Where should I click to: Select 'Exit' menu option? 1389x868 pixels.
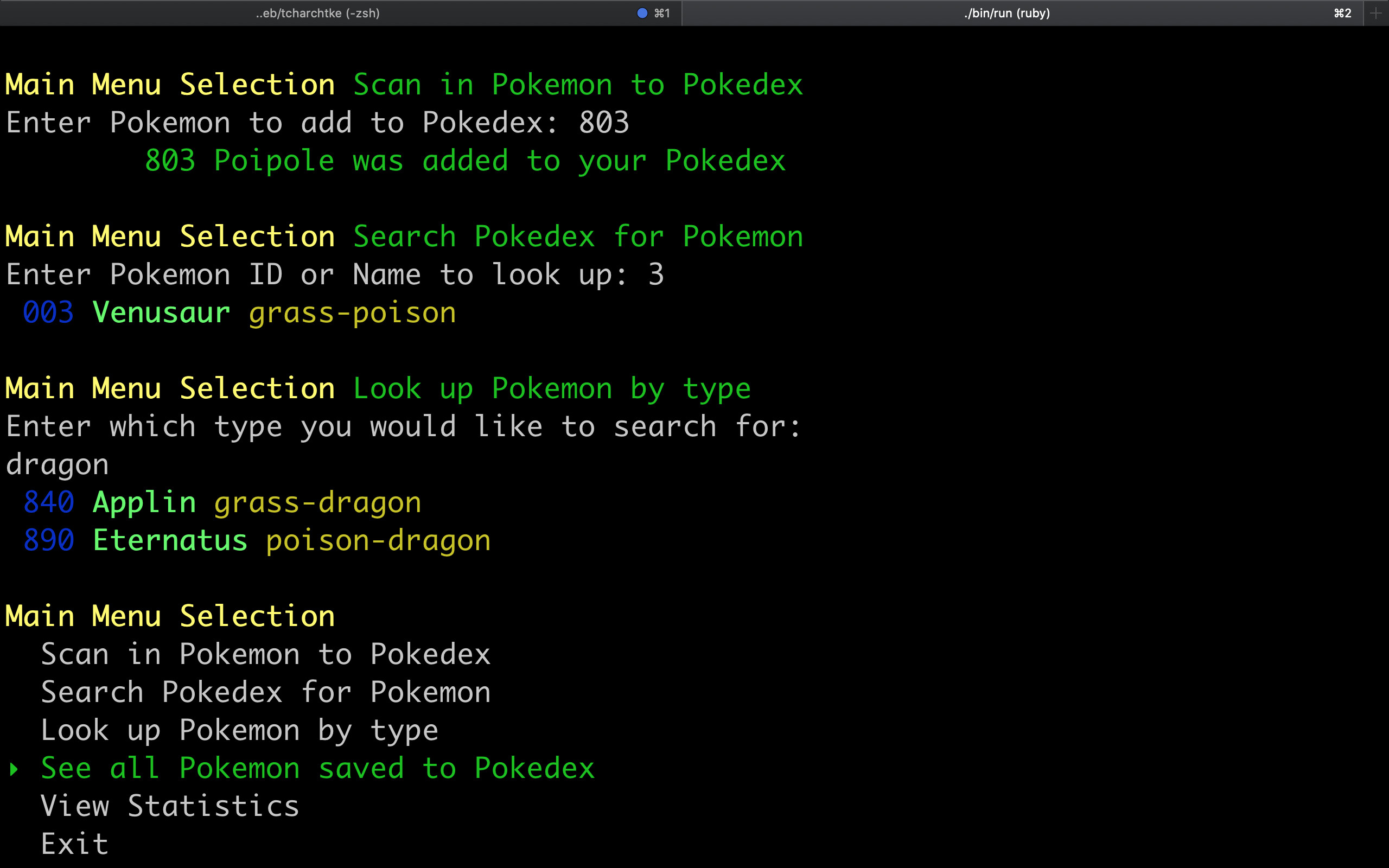click(x=75, y=844)
